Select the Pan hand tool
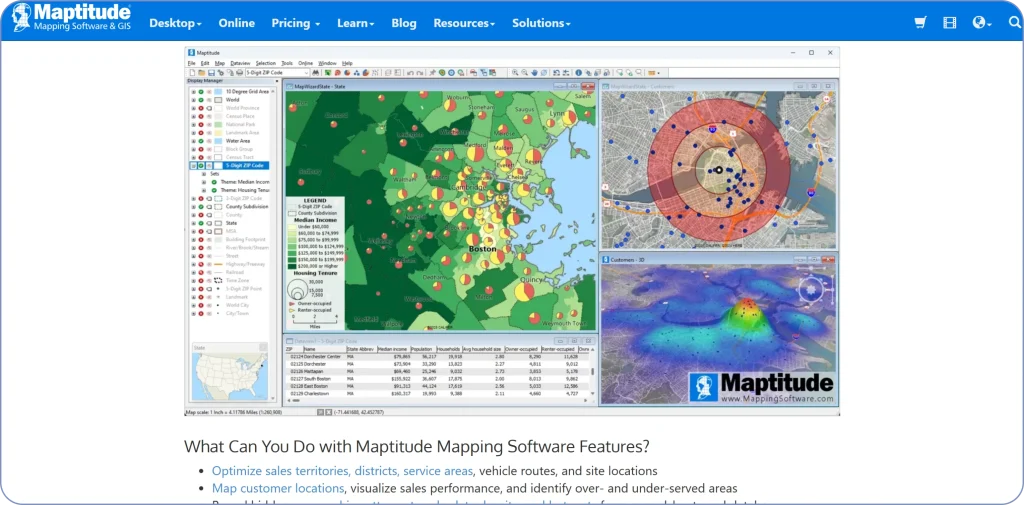Image resolution: width=1024 pixels, height=505 pixels. click(534, 73)
